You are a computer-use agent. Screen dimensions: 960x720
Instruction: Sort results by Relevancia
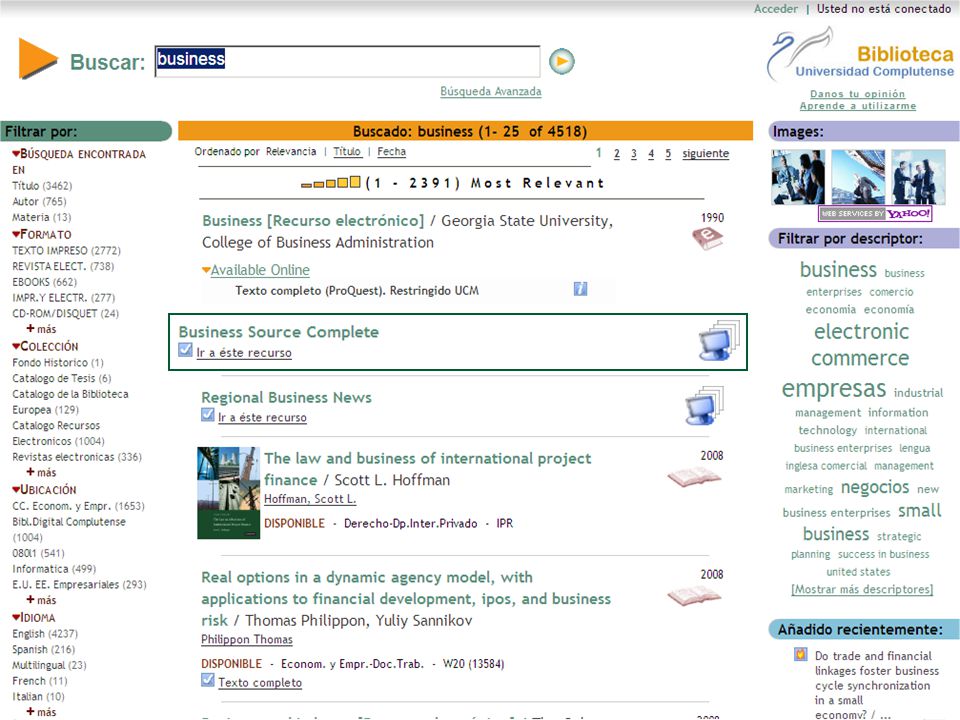291,151
